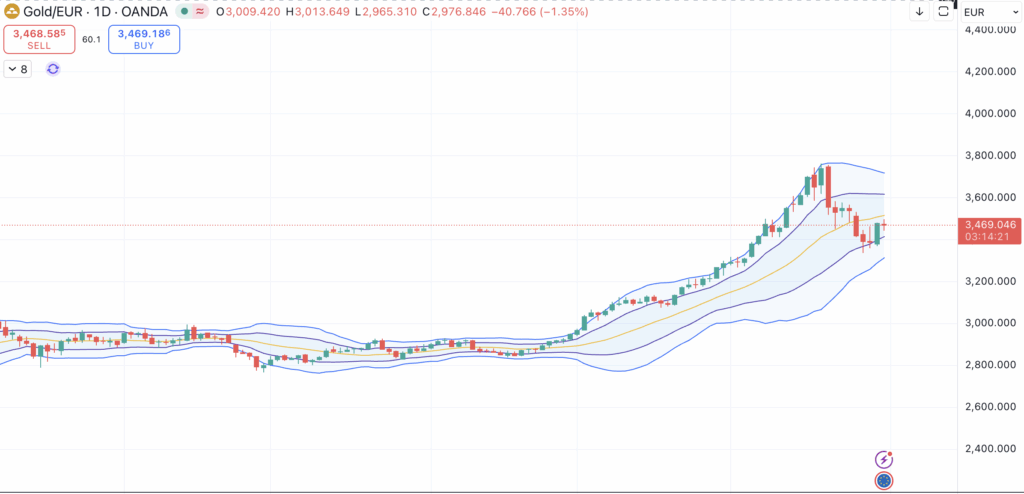Click the purple circular sync arrows icon
The image size is (1024, 494).
53,69
